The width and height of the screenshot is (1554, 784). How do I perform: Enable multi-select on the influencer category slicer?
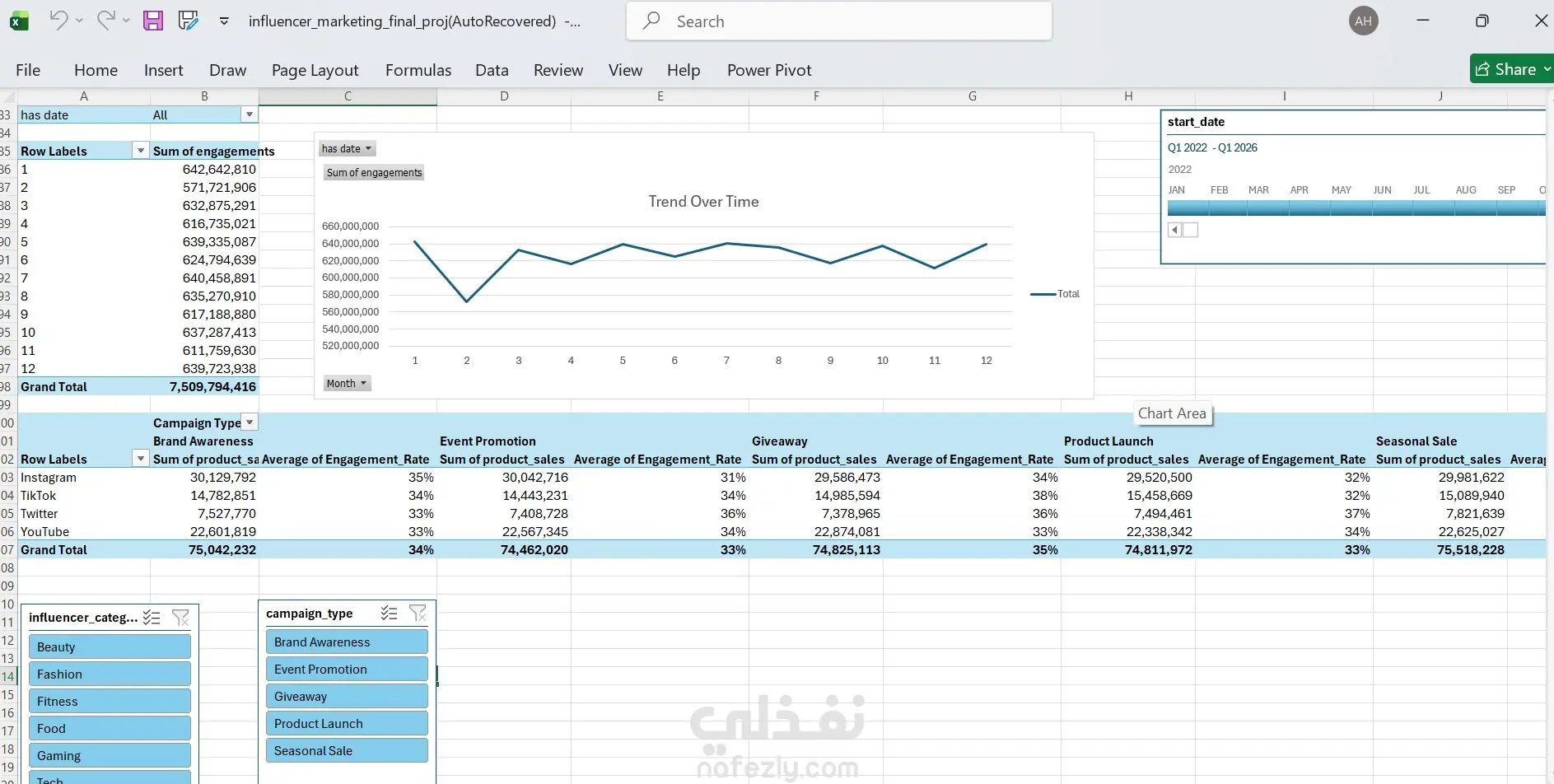coord(152,618)
